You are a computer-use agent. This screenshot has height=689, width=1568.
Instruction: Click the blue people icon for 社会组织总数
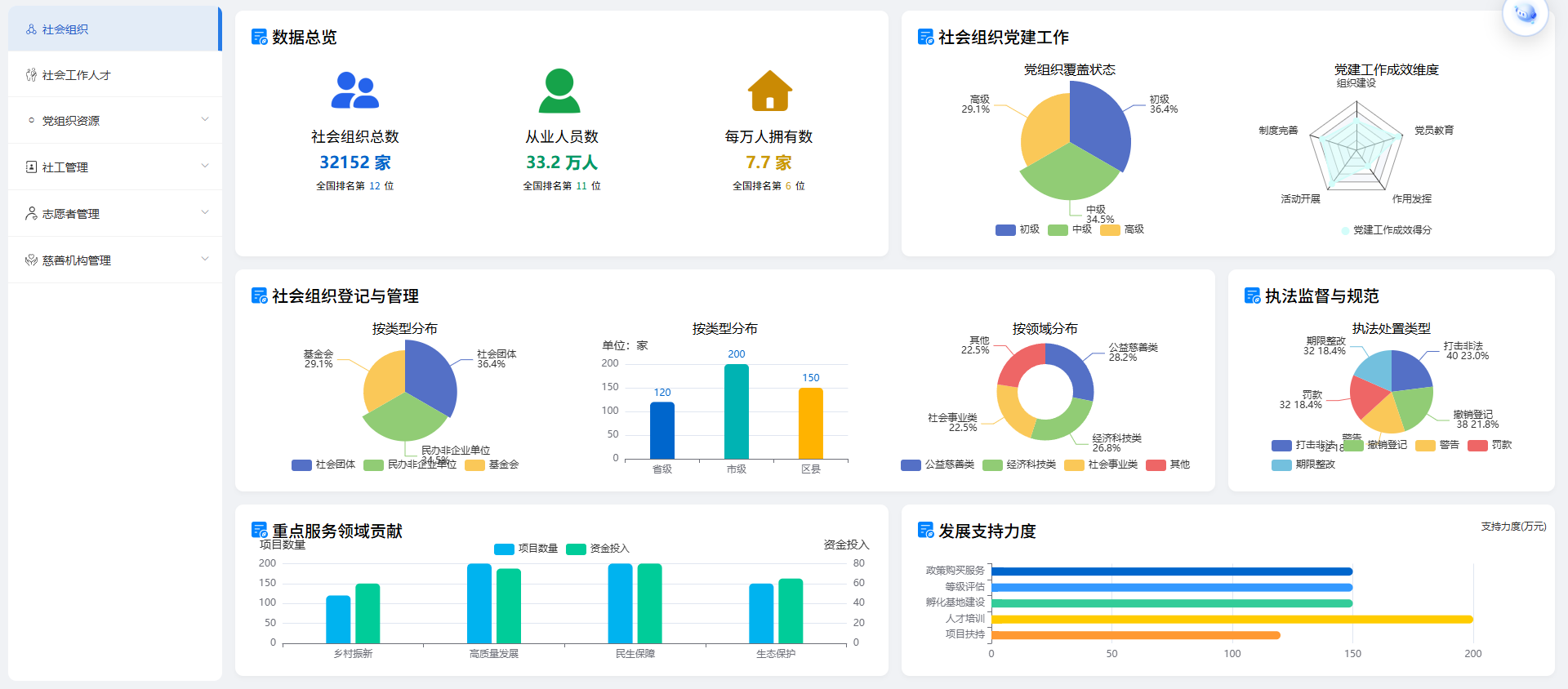tap(354, 91)
